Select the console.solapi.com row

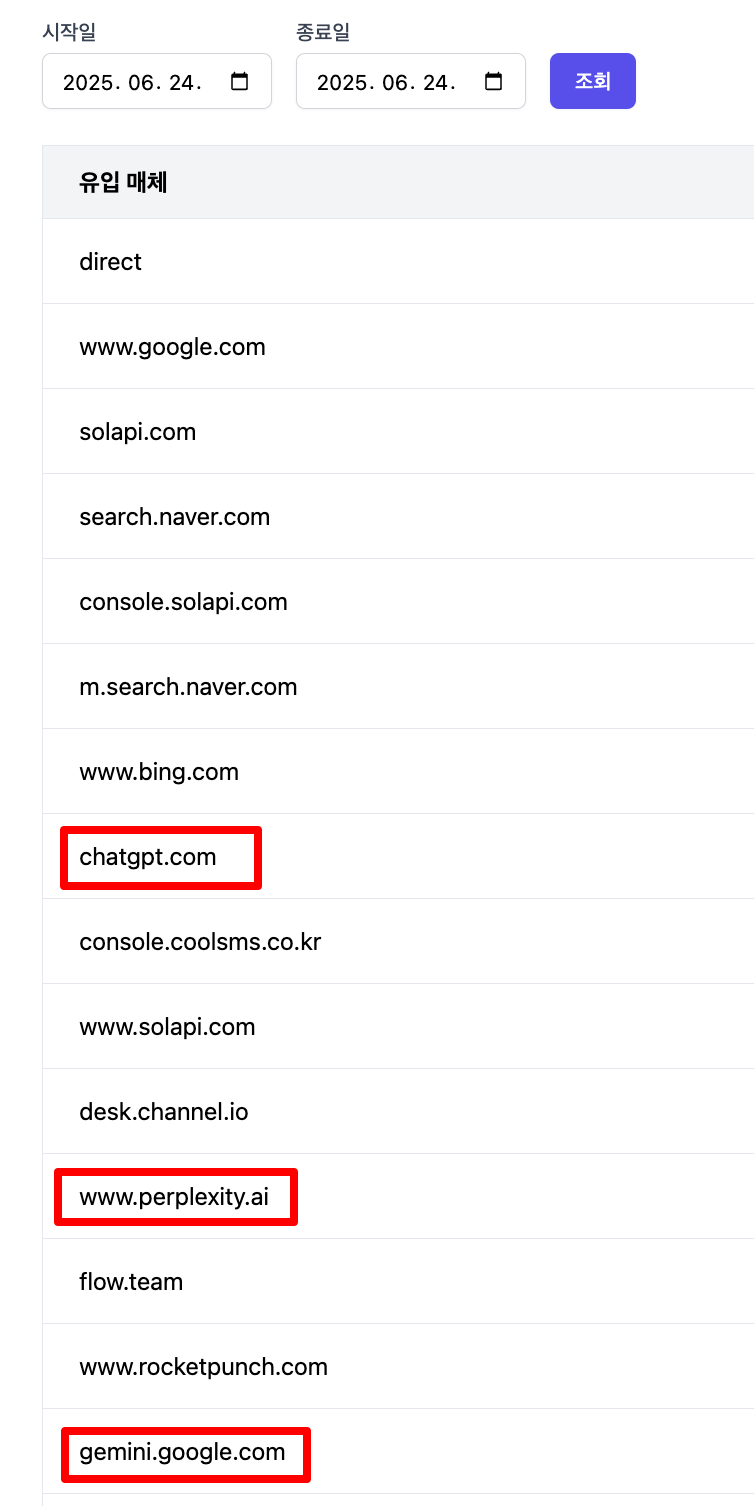(398, 602)
